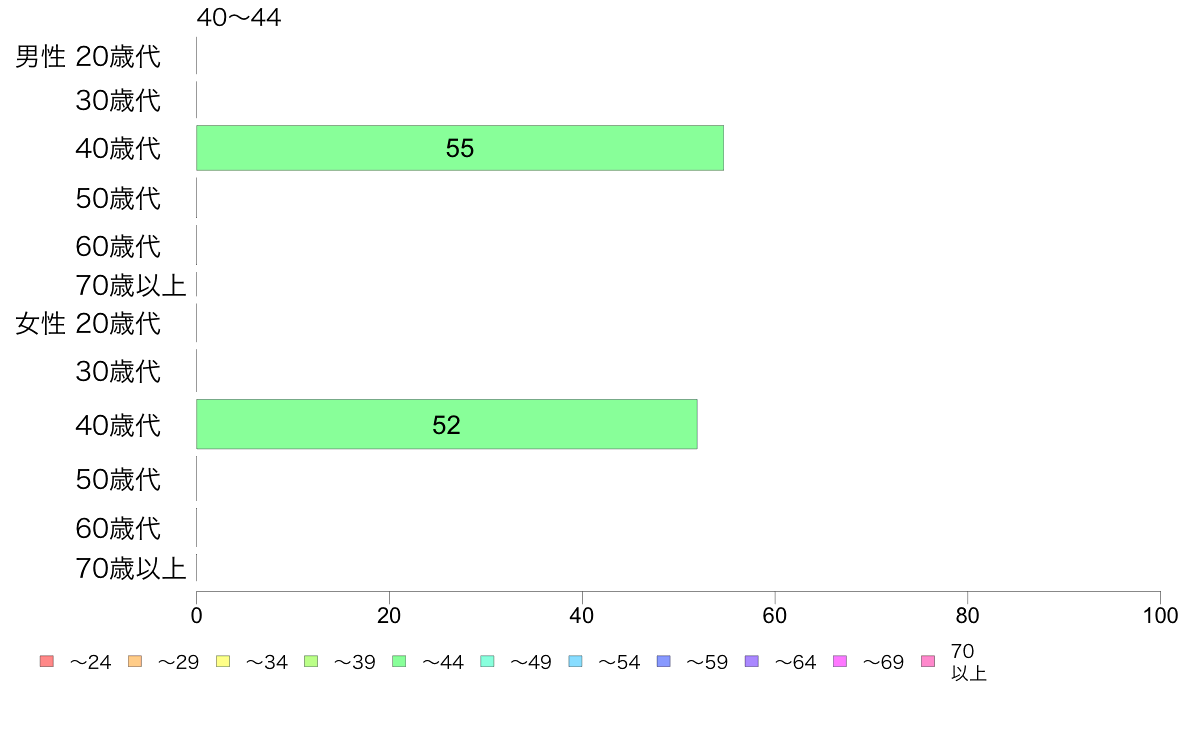Viewport: 1188px width, 736px height.
Task: Click the bottom 70歳以上 category label
Action: point(130,568)
